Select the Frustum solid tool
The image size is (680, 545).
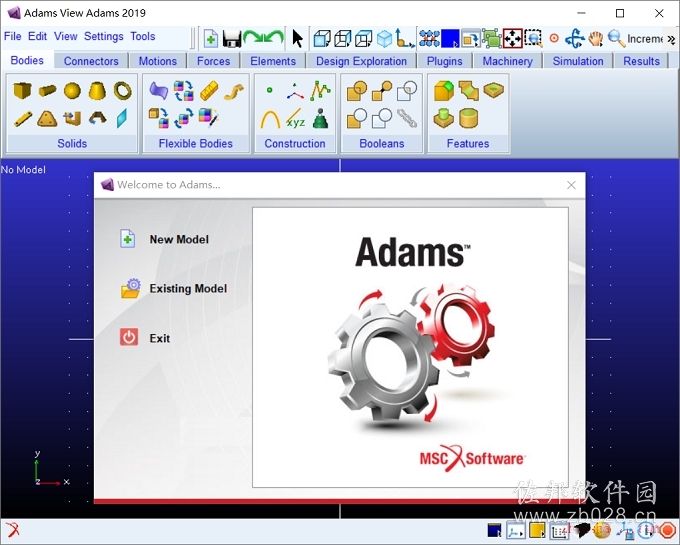tap(97, 91)
